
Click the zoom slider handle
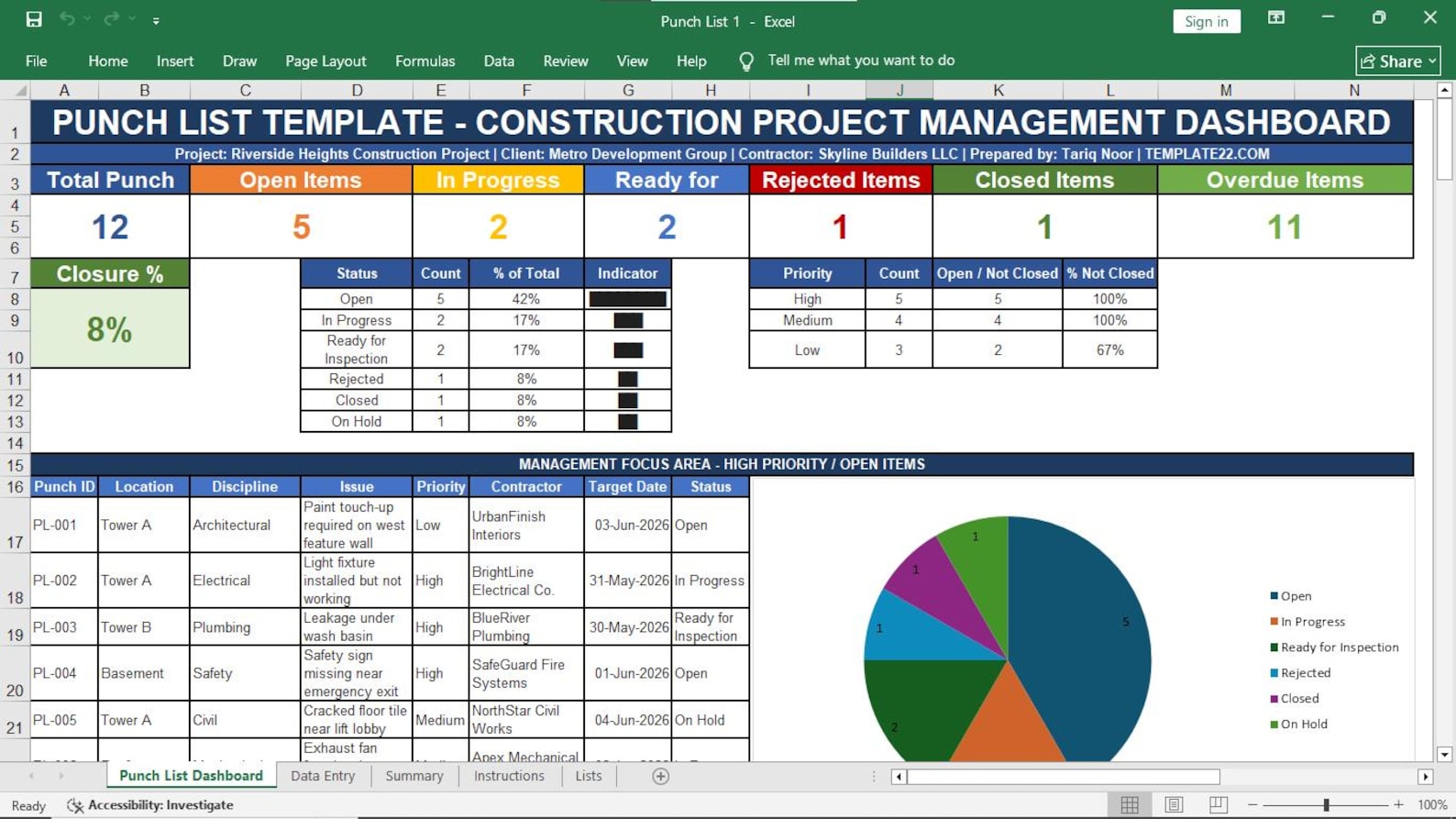point(1326,804)
